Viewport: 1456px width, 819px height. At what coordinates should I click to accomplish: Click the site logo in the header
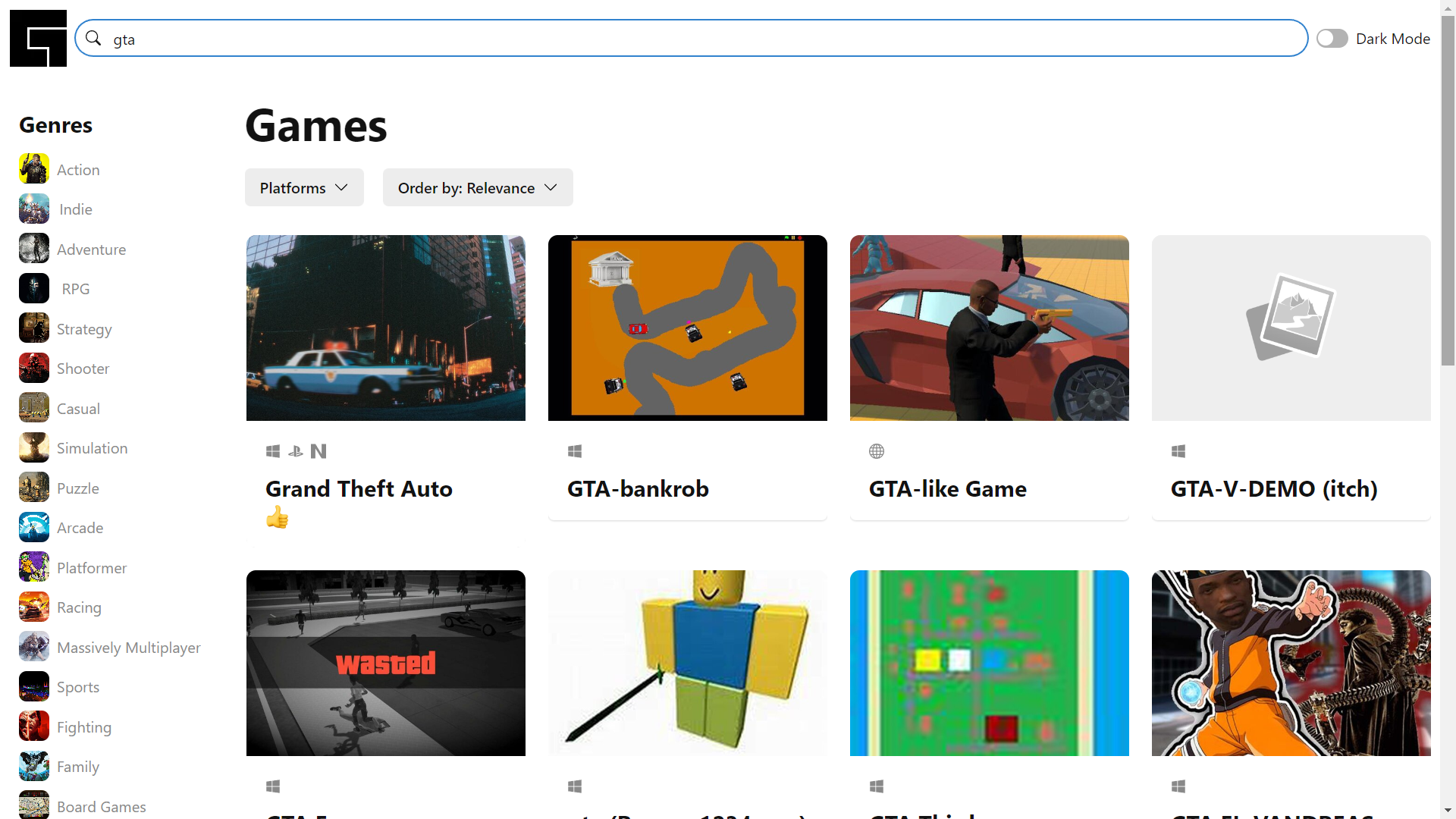38,38
